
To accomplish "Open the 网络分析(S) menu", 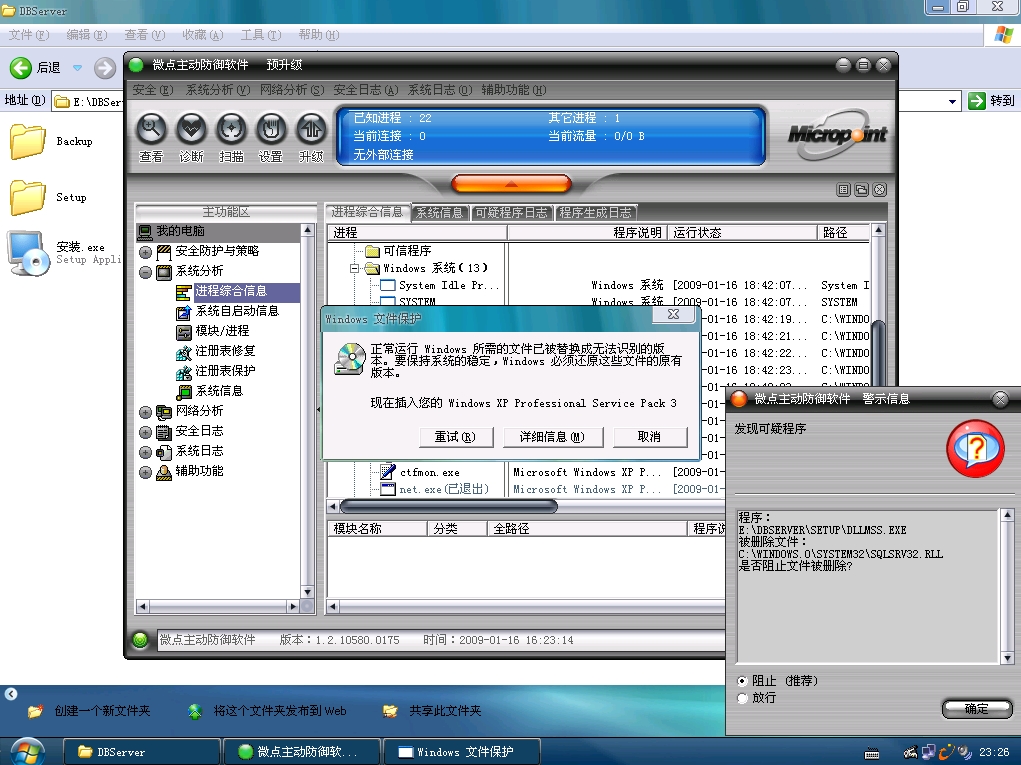I will tap(292, 90).
